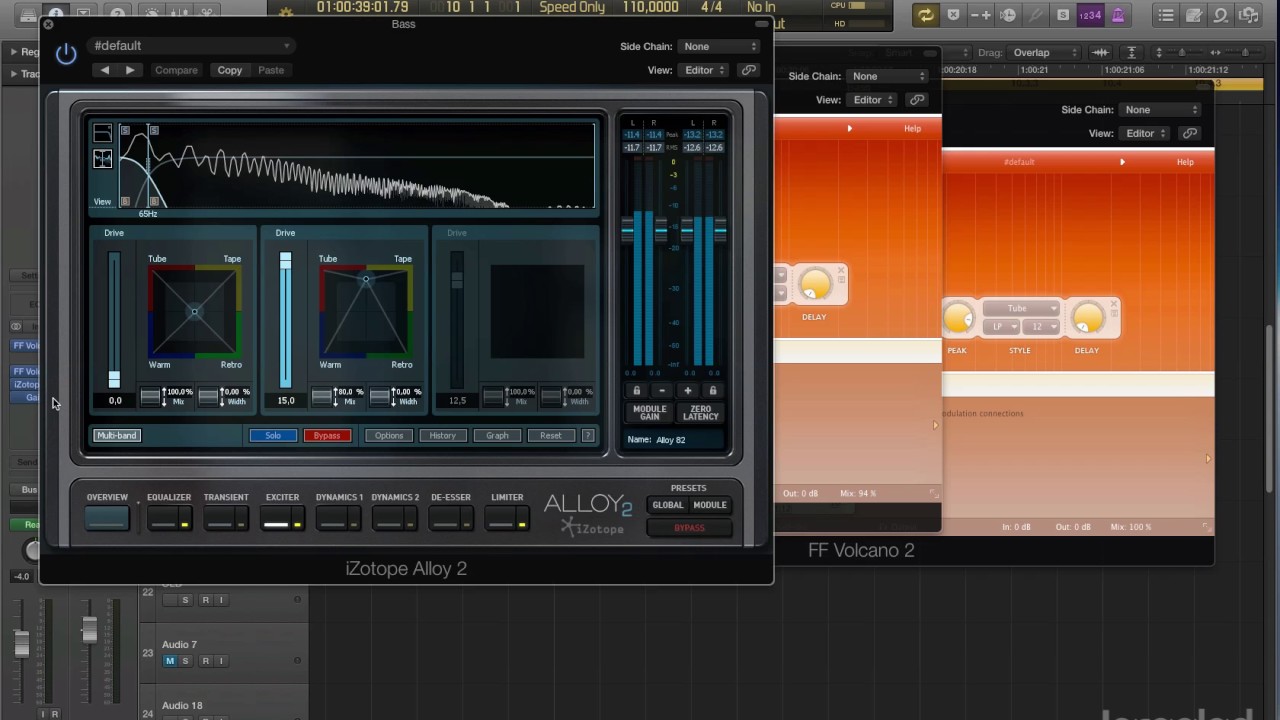The width and height of the screenshot is (1280, 720).
Task: Click Module Gain button
Action: click(x=649, y=412)
